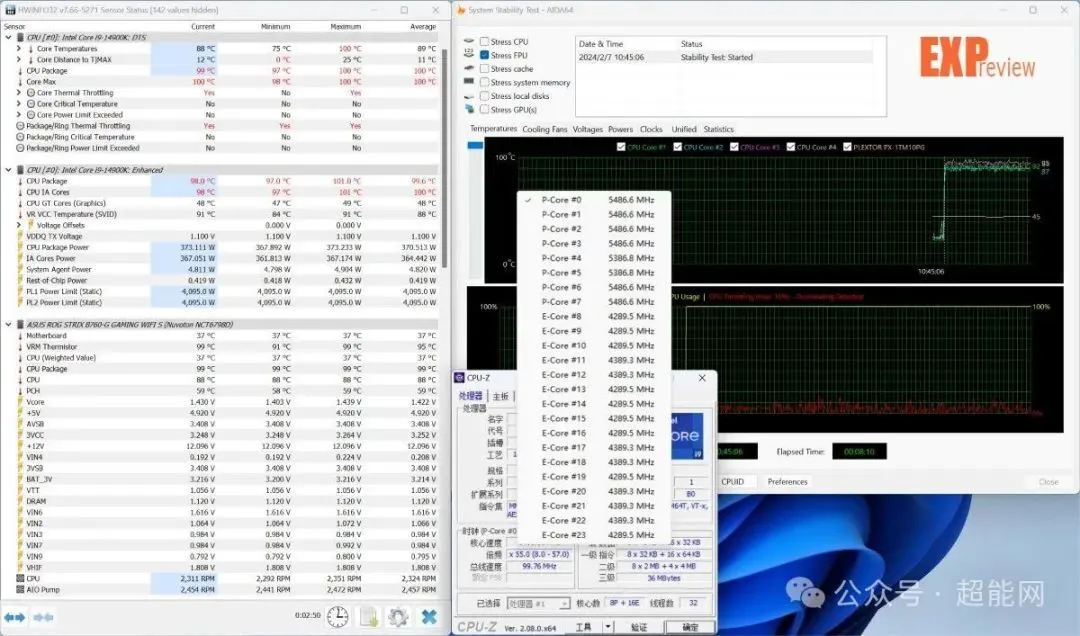
Task: Collapse CPU [#0] i9-14900K Enhanced group
Action: click(8, 170)
